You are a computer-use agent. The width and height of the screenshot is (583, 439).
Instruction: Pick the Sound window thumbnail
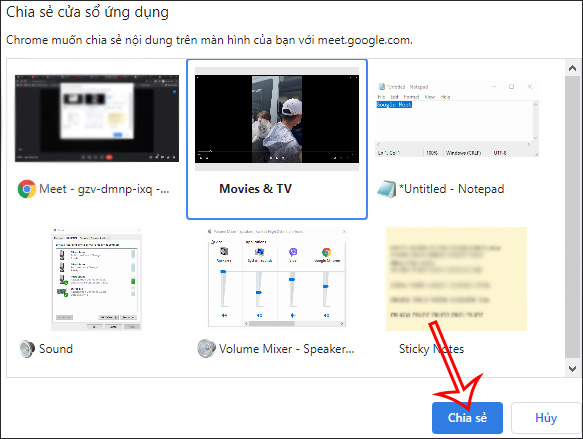[96, 279]
